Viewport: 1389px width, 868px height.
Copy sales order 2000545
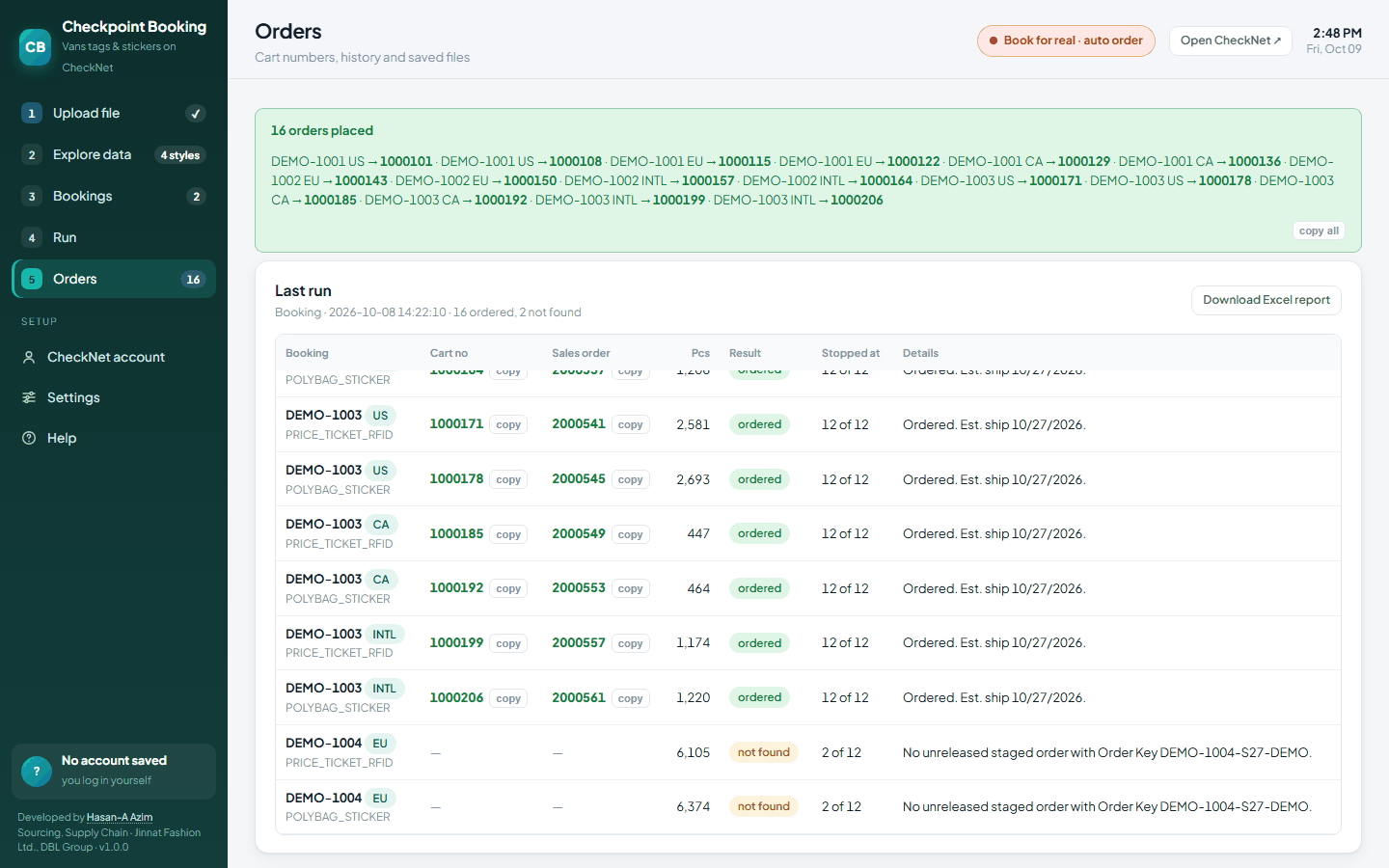coord(631,479)
